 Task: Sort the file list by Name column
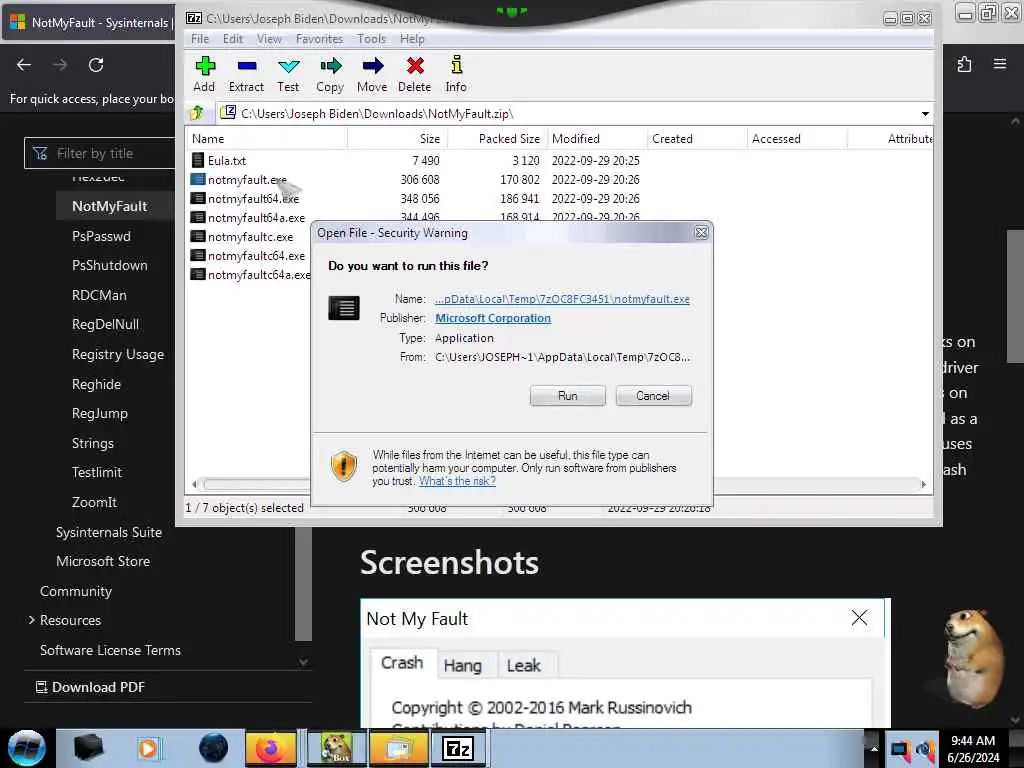pos(267,138)
